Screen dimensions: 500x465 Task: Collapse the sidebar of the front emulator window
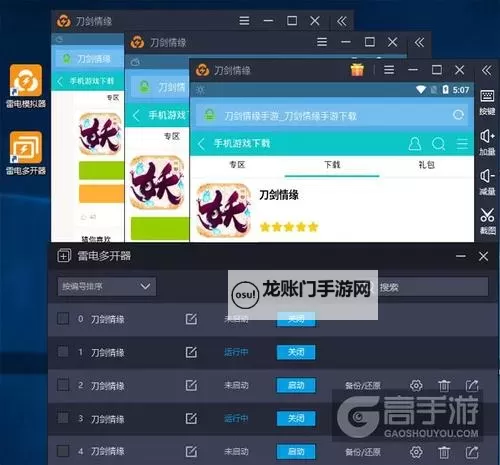(486, 70)
